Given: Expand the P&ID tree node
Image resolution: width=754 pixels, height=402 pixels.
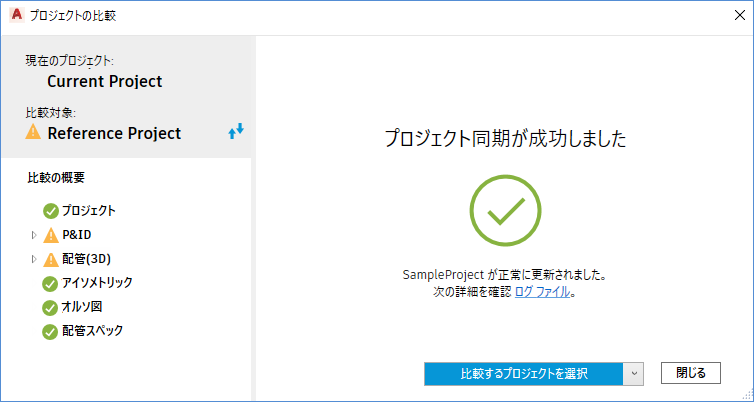Looking at the screenshot, I should tap(35, 235).
